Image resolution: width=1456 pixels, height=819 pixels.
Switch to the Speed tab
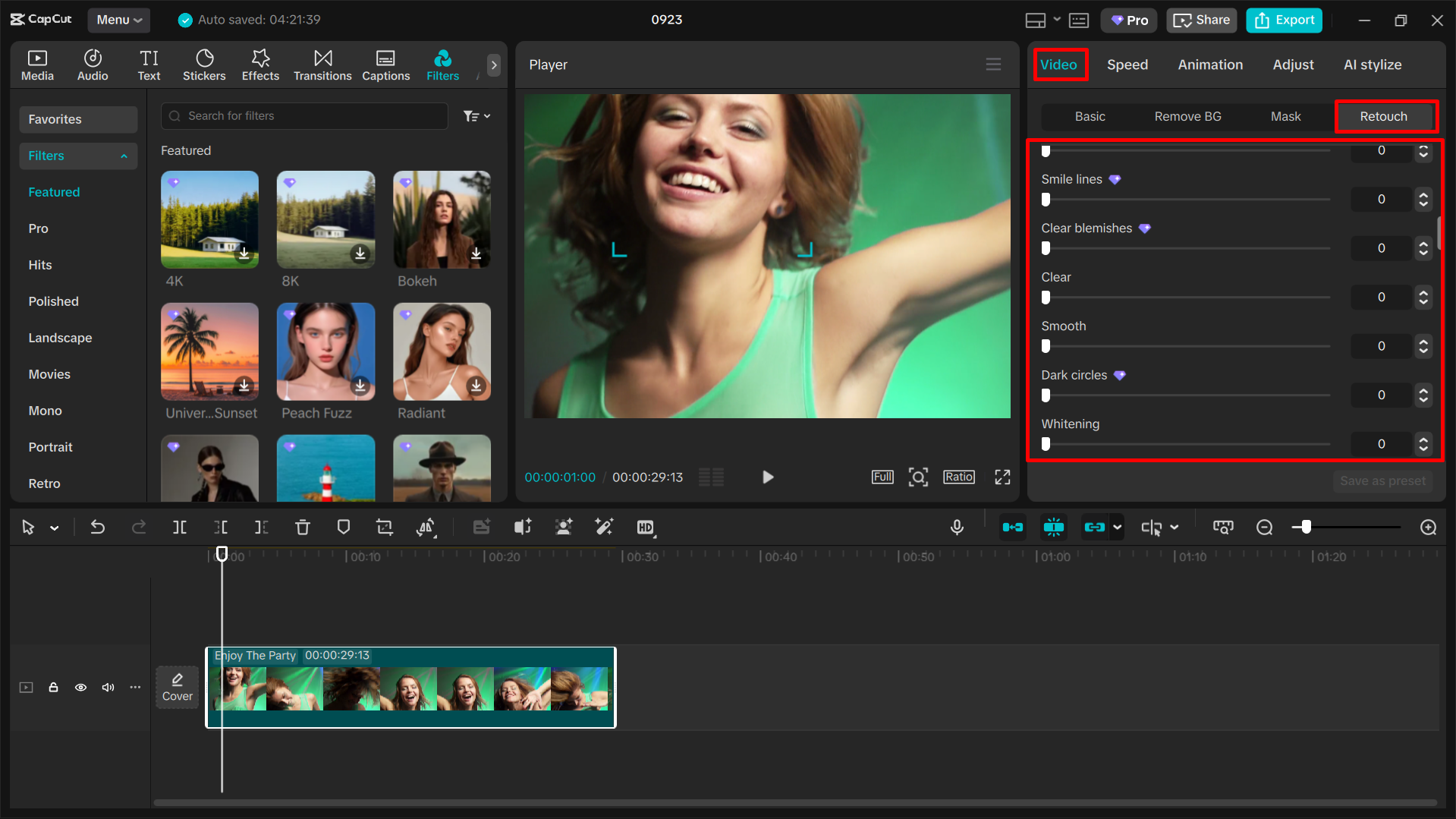point(1127,65)
